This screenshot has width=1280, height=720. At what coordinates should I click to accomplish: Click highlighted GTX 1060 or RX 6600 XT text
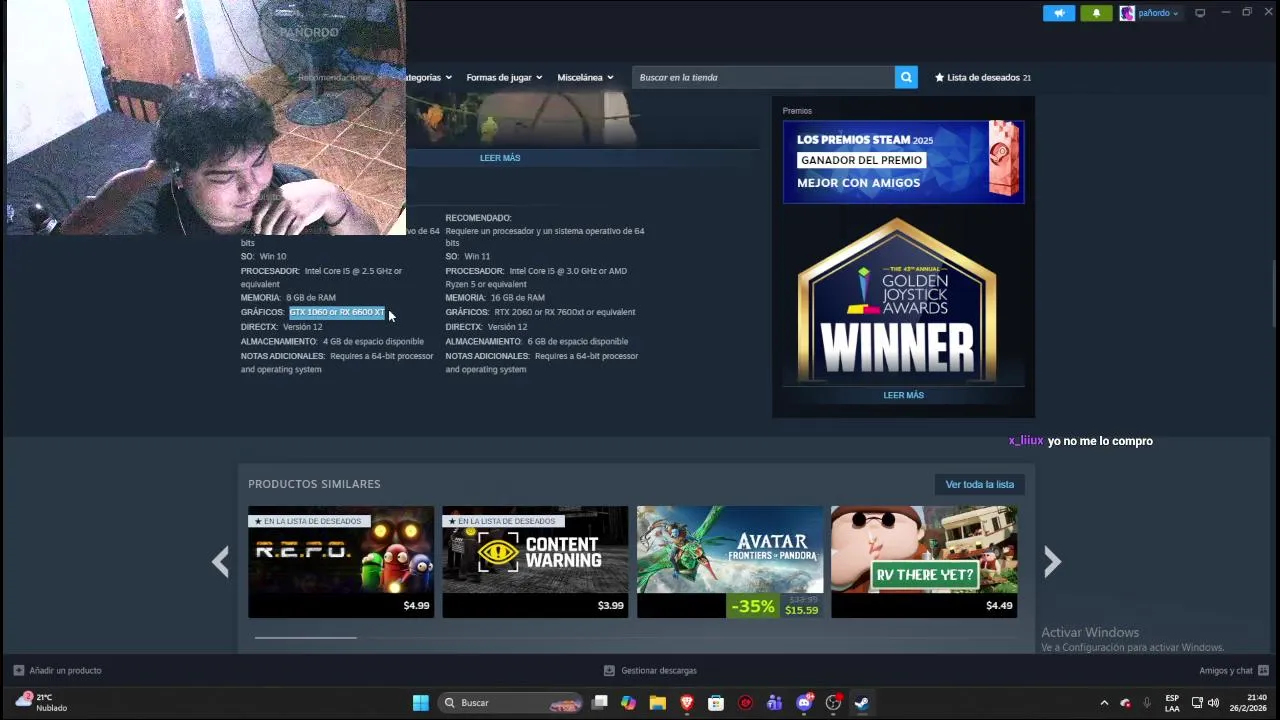click(x=337, y=312)
